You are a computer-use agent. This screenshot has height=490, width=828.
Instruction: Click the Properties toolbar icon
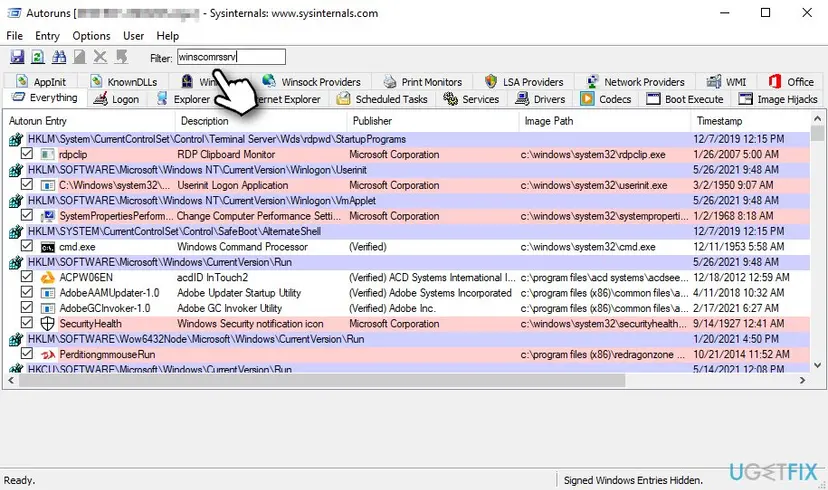click(x=79, y=56)
